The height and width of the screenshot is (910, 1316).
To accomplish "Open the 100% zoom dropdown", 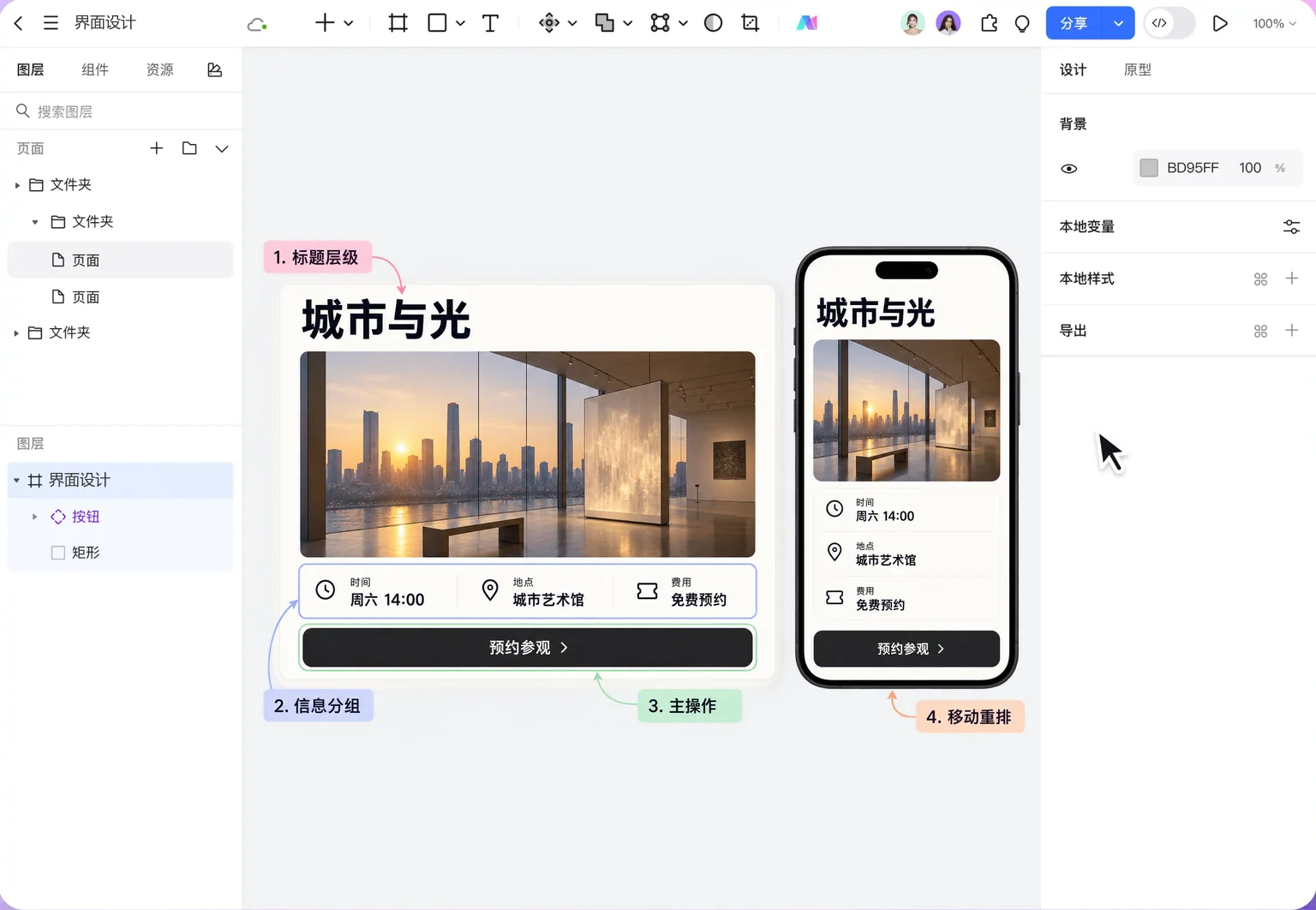I will pos(1274,23).
